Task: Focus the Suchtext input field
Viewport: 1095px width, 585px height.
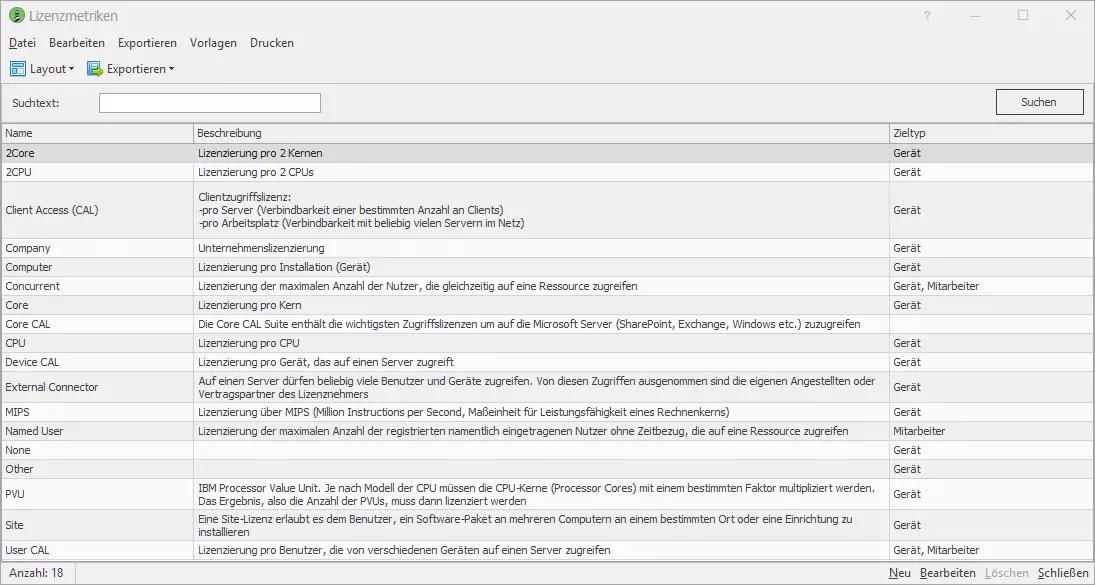Action: click(x=210, y=103)
